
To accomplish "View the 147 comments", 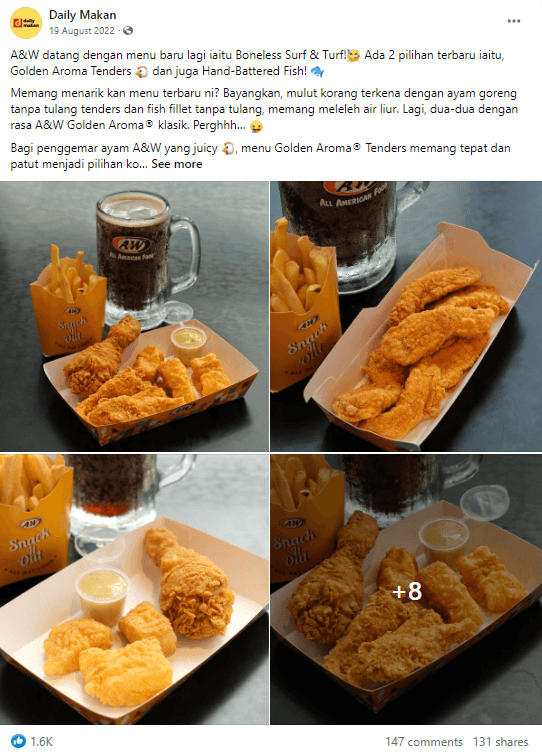I will 424,742.
